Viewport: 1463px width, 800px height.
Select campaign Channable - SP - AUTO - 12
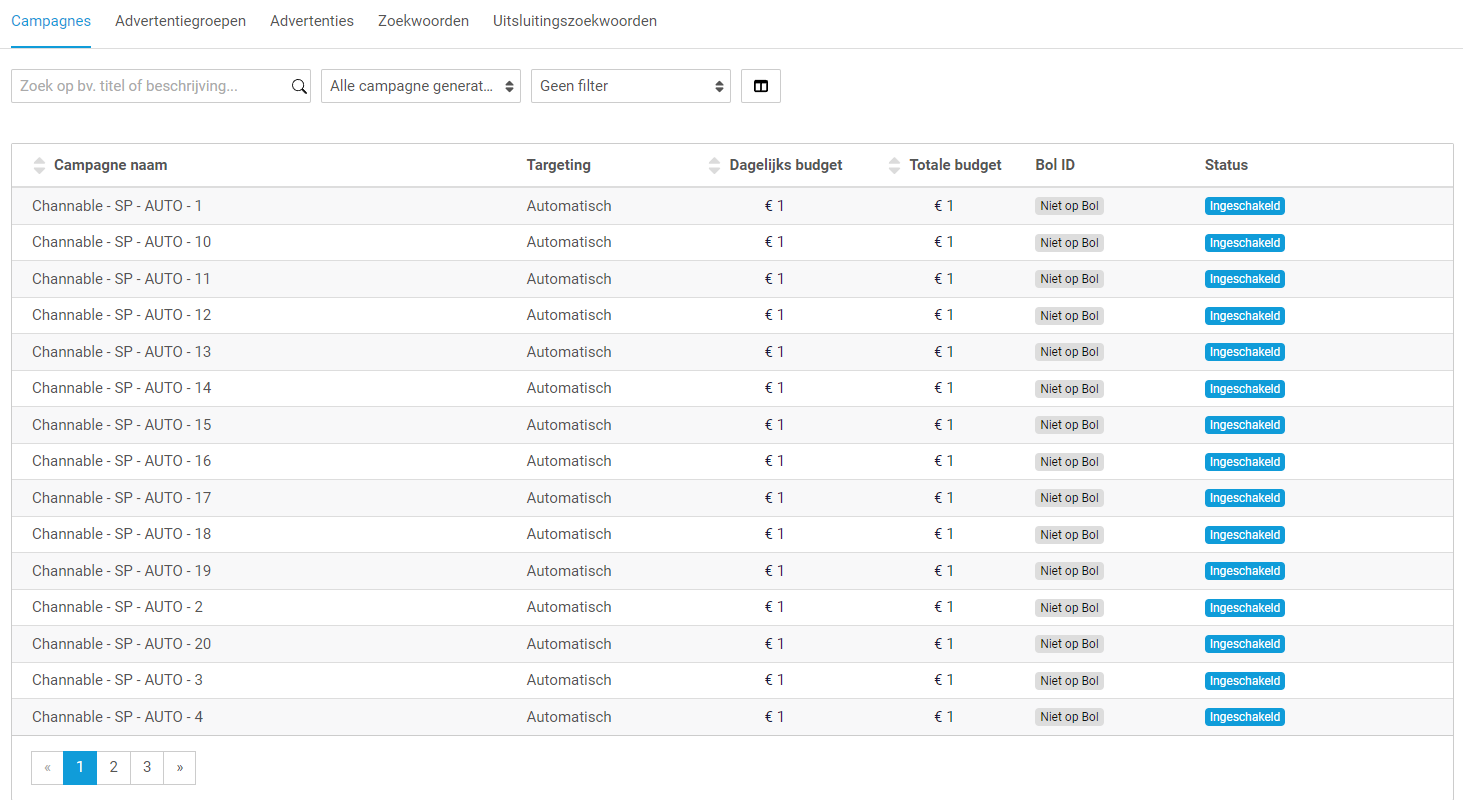(x=121, y=315)
